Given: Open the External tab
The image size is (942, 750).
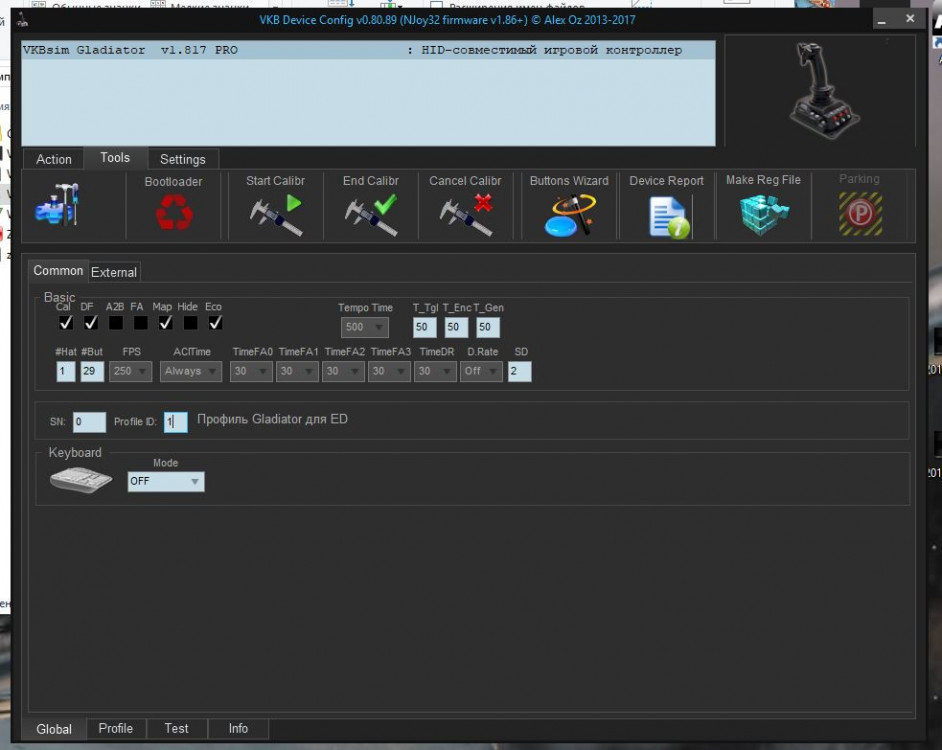Looking at the screenshot, I should tap(114, 272).
